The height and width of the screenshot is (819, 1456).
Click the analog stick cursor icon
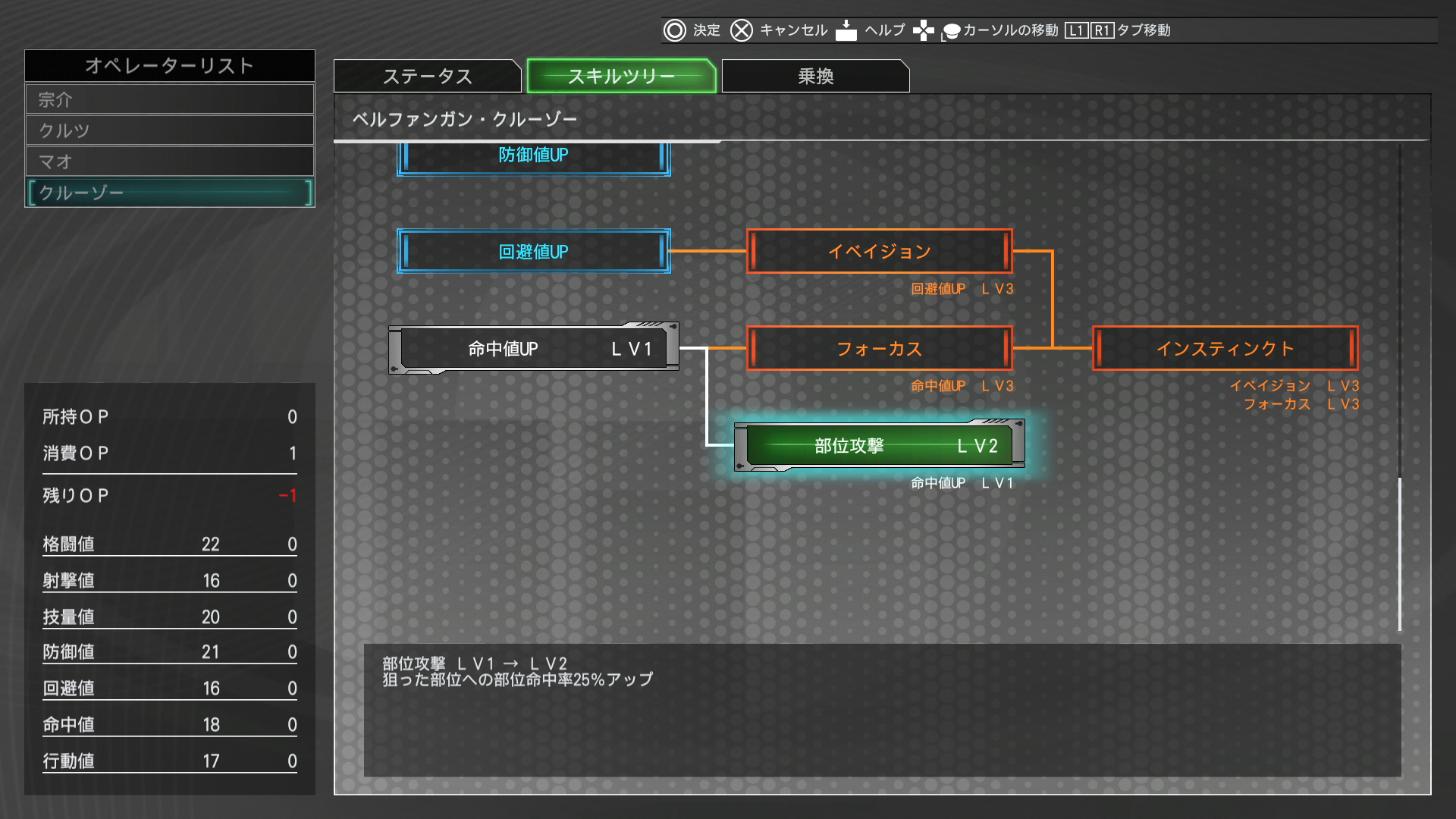click(950, 32)
